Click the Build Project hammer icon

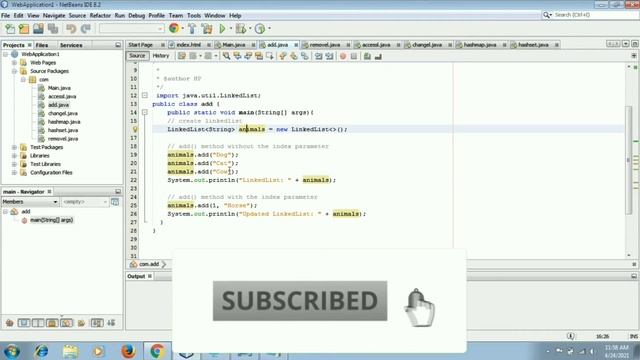click(192, 29)
